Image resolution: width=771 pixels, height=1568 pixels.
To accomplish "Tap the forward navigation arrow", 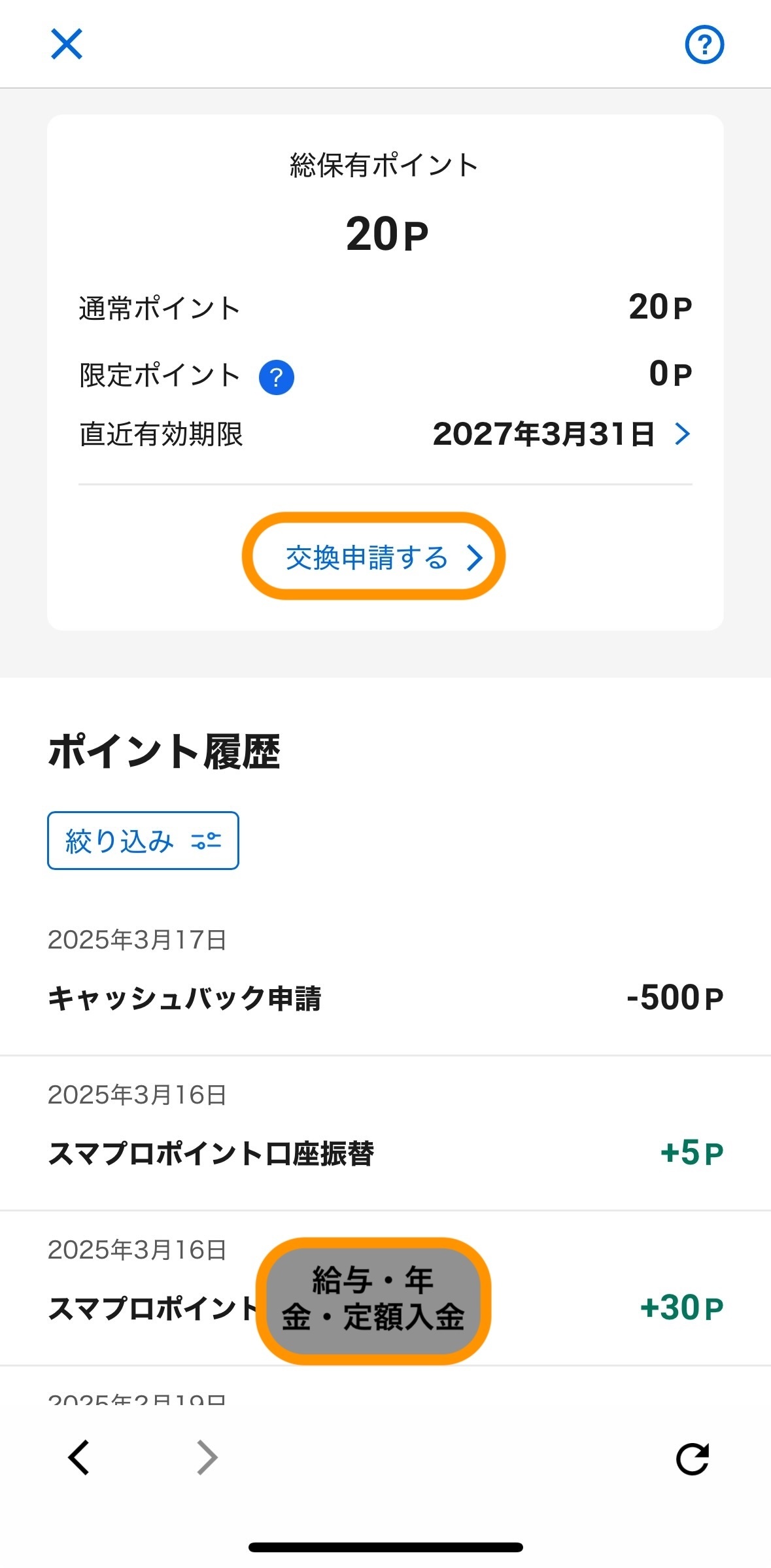I will coord(207,1457).
